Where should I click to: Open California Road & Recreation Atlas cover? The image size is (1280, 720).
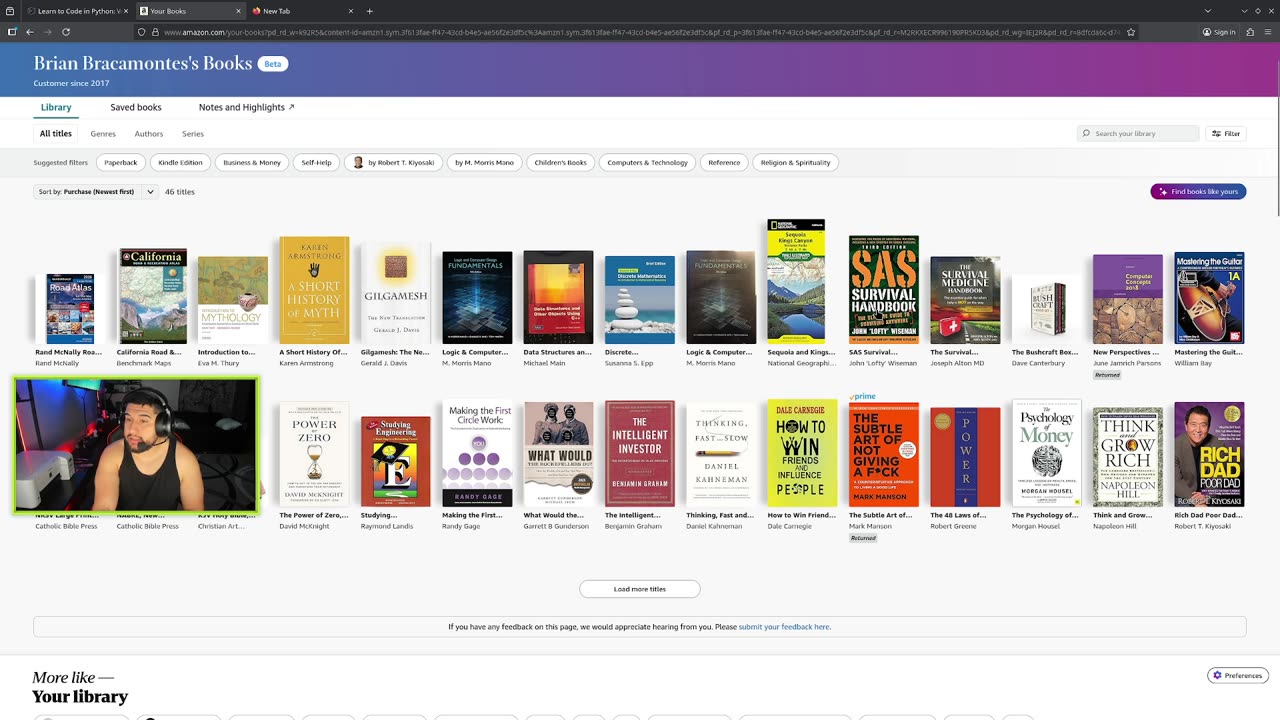pyautogui.click(x=152, y=296)
